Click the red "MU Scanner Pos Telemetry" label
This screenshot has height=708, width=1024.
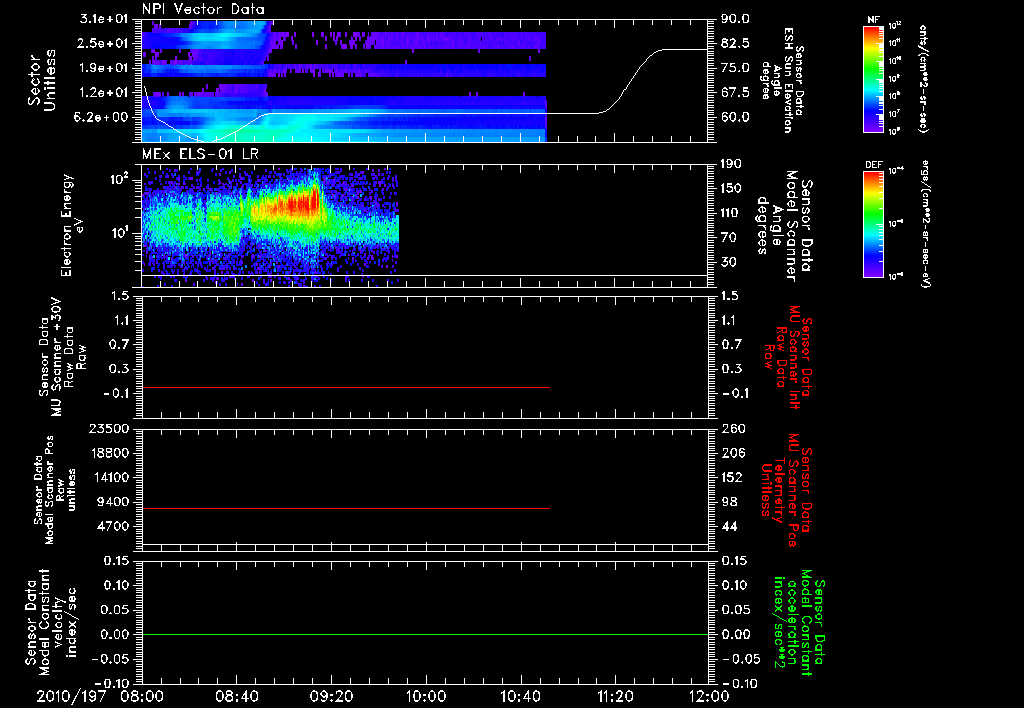(786, 490)
